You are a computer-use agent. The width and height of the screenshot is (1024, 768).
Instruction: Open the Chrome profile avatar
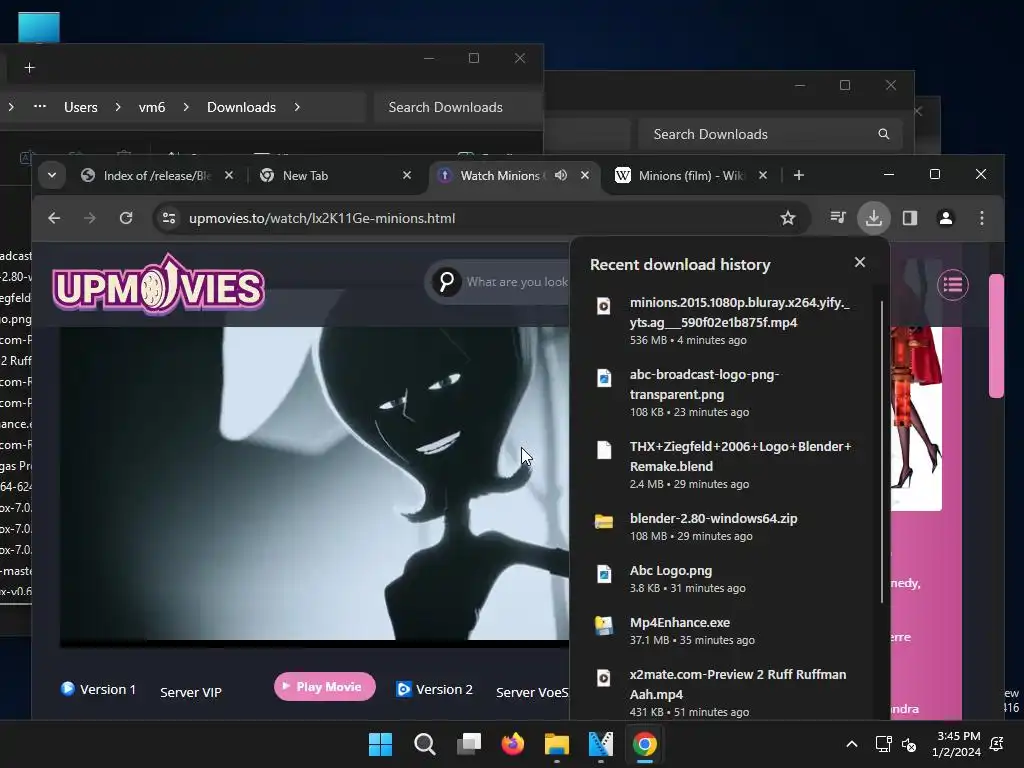(x=946, y=217)
